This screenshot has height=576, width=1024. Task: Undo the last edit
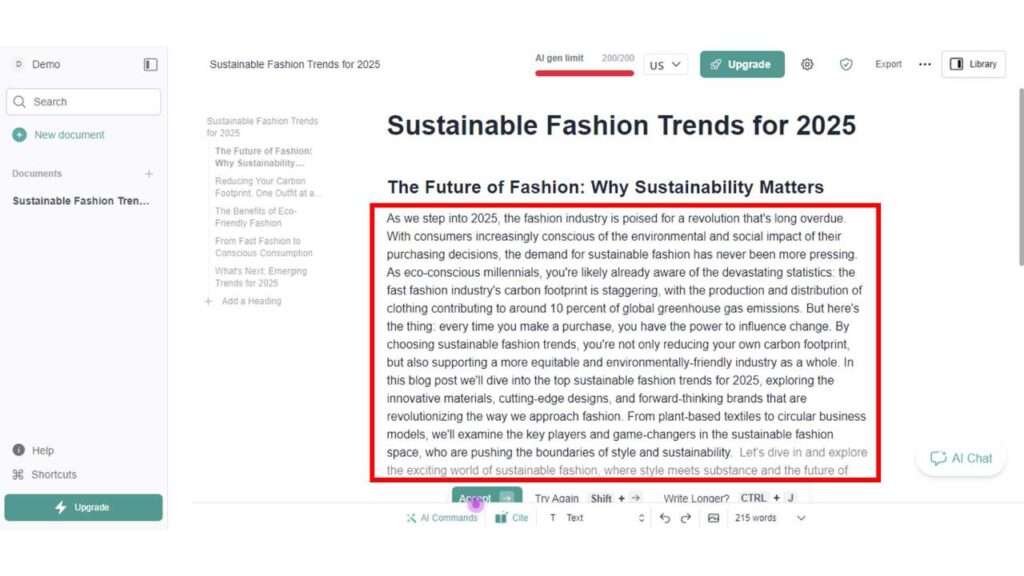point(665,518)
